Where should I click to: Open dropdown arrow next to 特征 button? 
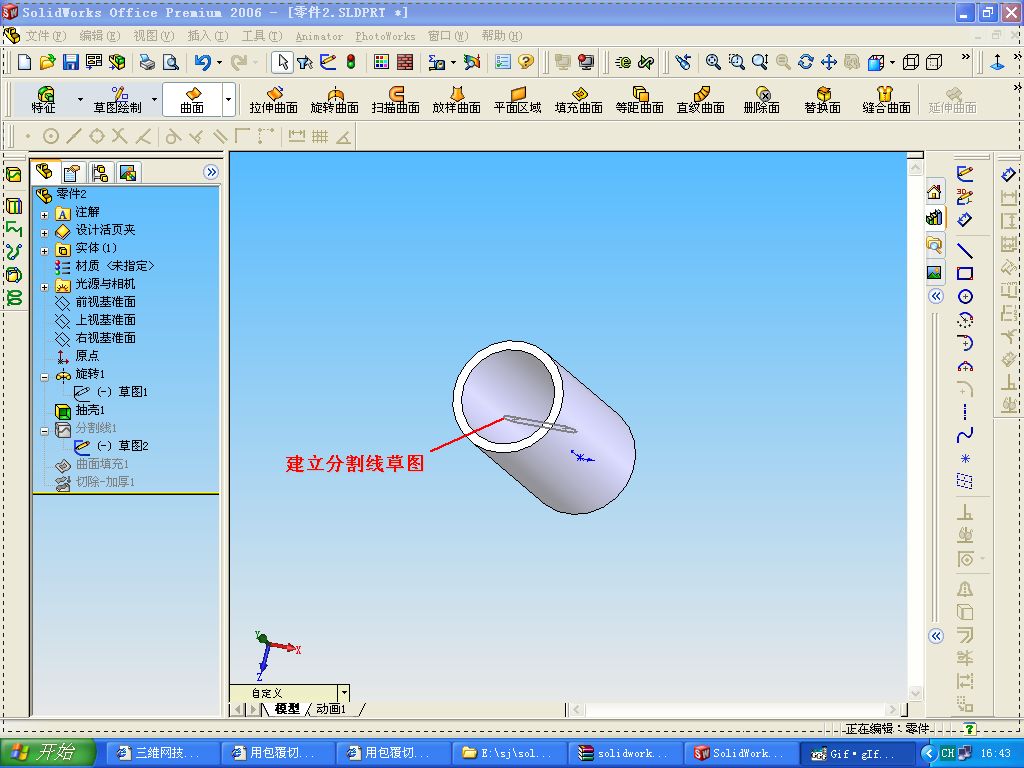coord(80,100)
